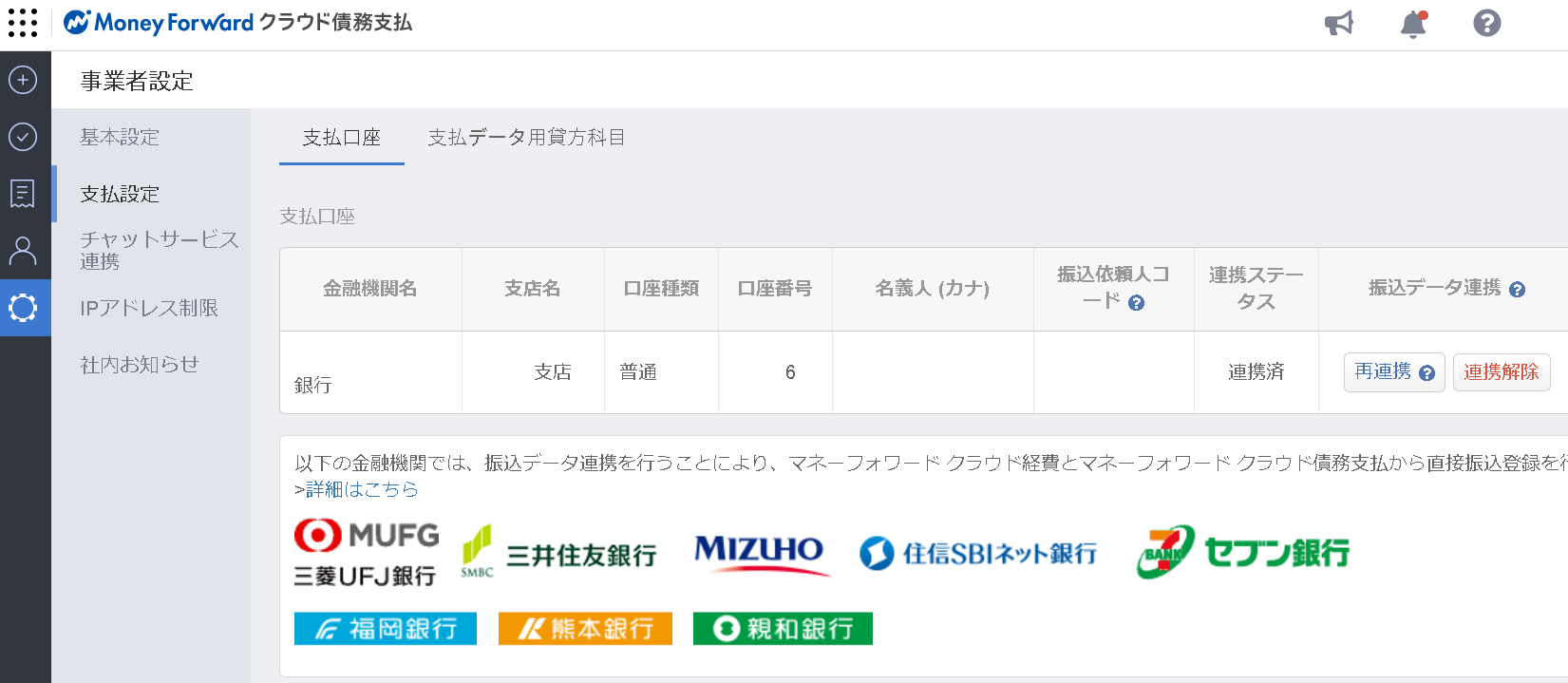Open チャットサービス連携 settings
Image resolution: width=1568 pixels, height=683 pixels.
coord(160,250)
